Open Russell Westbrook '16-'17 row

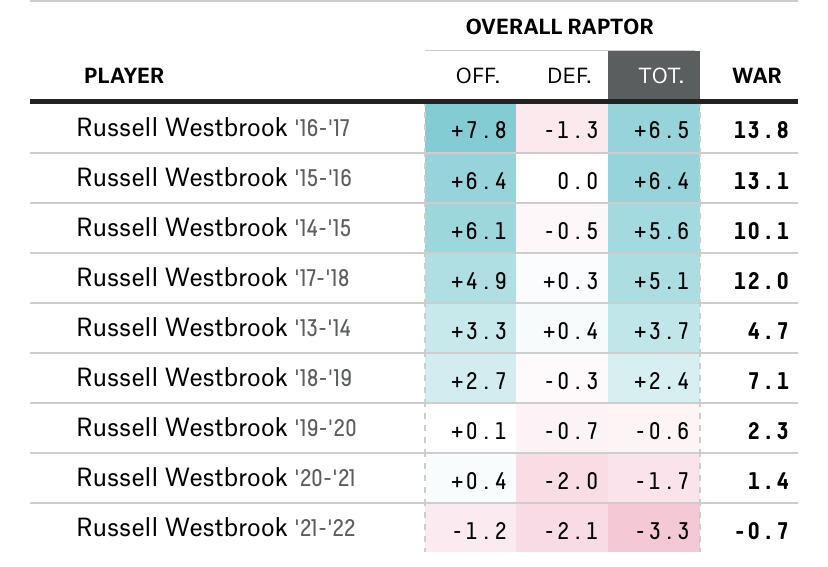coord(213,128)
